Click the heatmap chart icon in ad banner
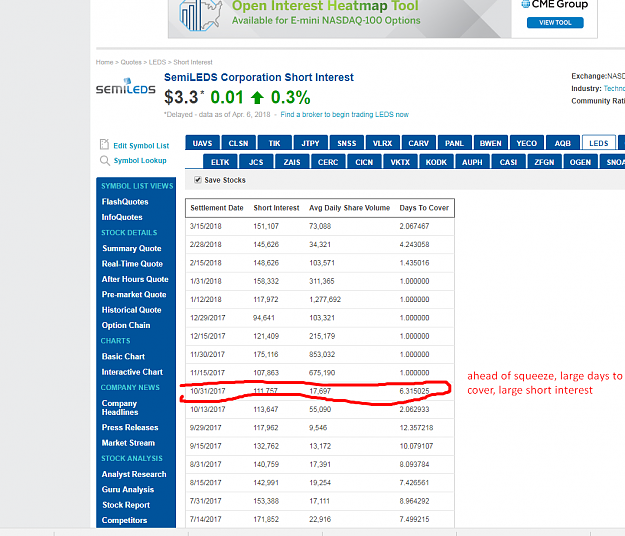625x536 pixels. coord(200,16)
